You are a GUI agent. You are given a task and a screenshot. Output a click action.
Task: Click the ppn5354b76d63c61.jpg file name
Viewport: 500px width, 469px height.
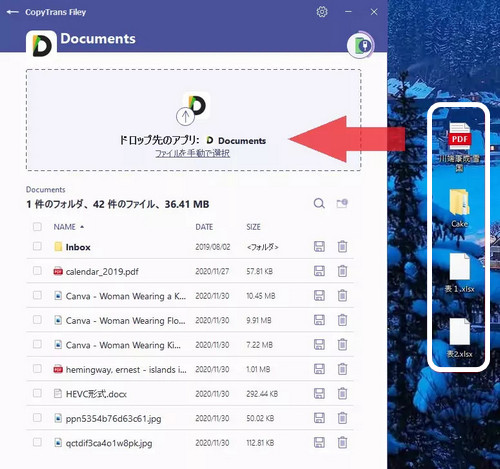(x=113, y=419)
